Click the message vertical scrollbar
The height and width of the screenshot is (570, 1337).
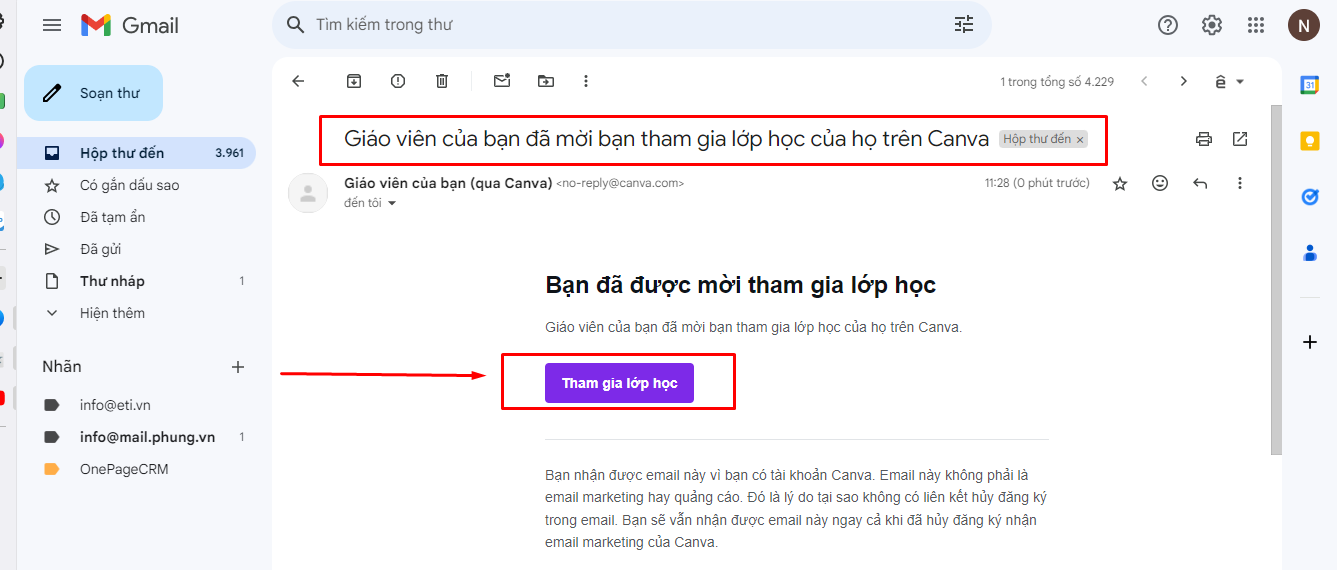[1276, 280]
